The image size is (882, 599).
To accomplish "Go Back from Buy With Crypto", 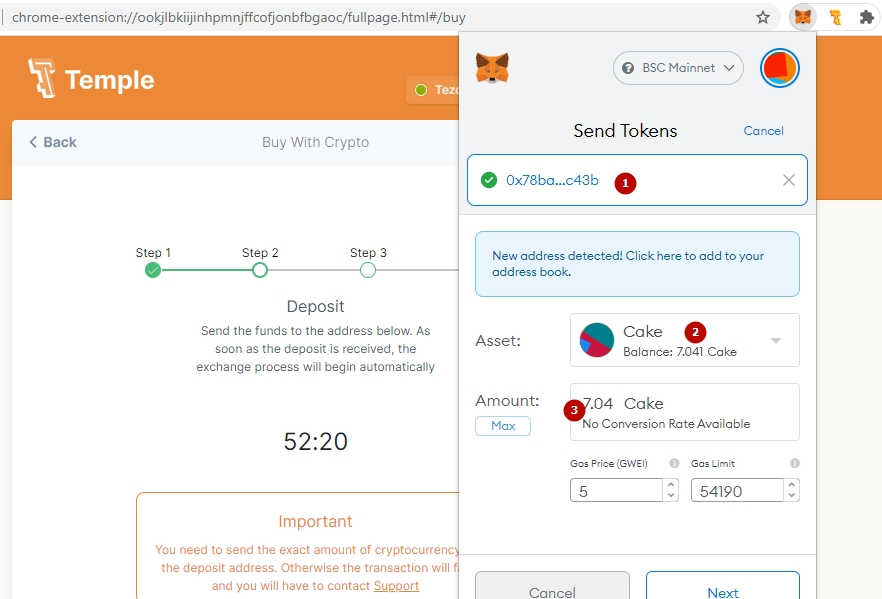I will point(53,142).
